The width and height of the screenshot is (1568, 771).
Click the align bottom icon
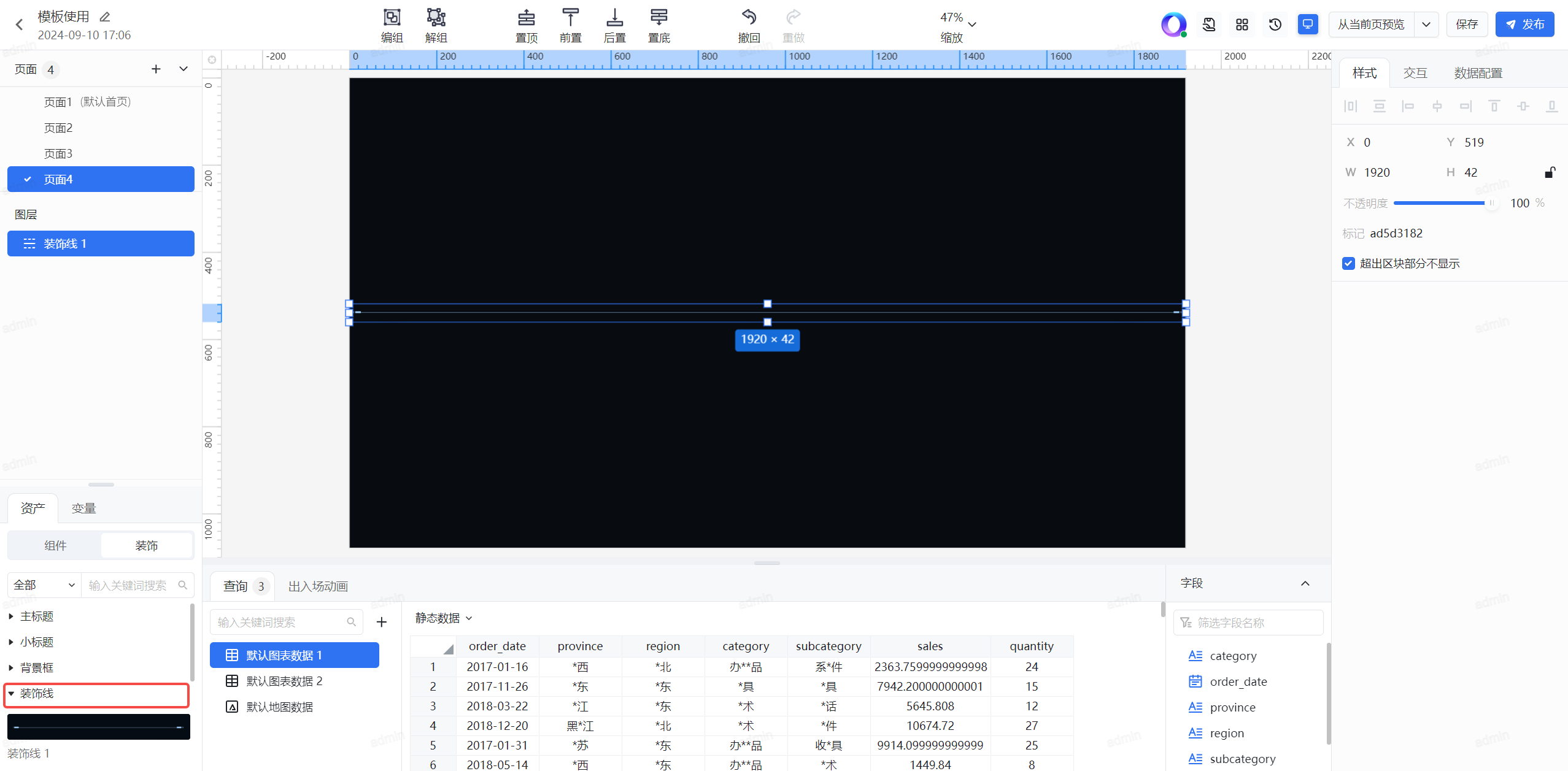tap(1551, 106)
